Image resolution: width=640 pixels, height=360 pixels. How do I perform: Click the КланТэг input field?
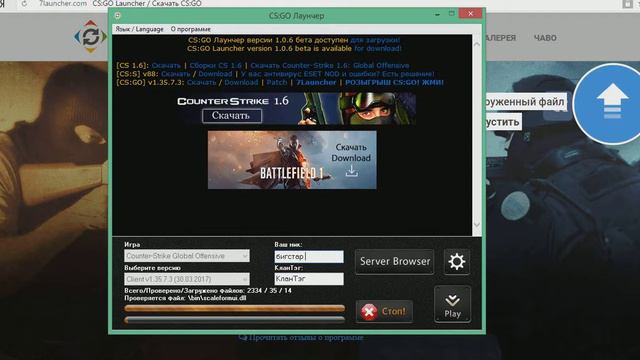point(309,279)
